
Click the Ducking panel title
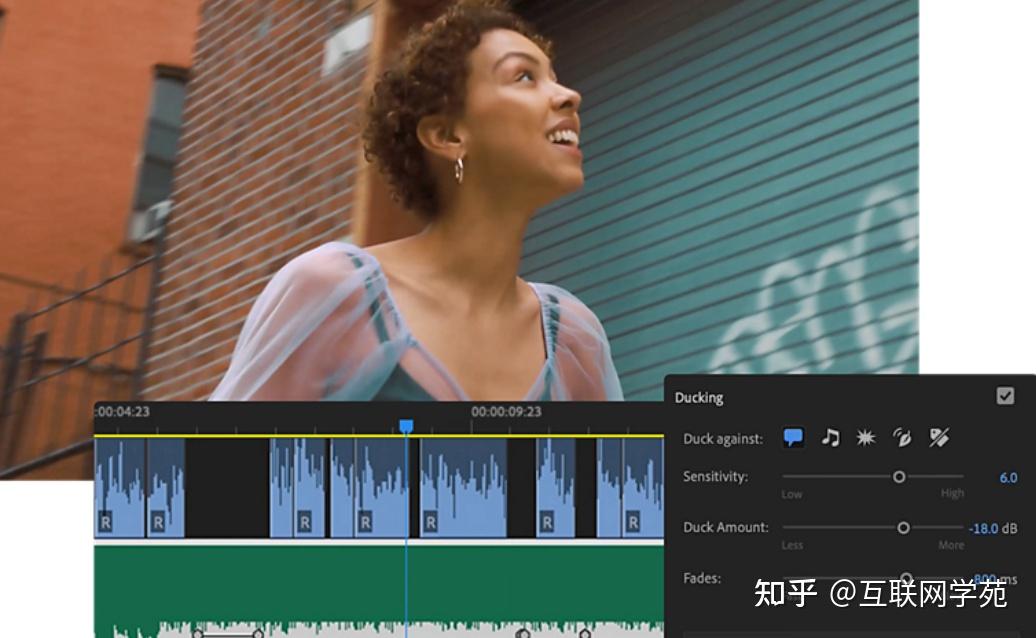pos(699,398)
